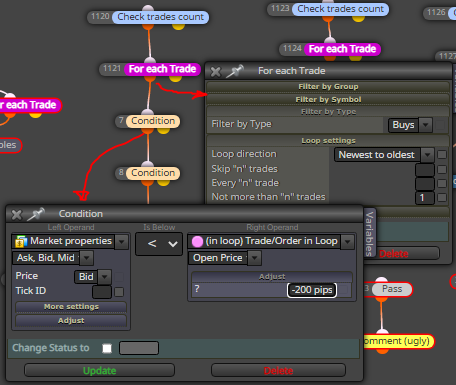This screenshot has width=456, height=385.
Task: Toggle the Loop direction checkbox
Action: click(x=442, y=155)
